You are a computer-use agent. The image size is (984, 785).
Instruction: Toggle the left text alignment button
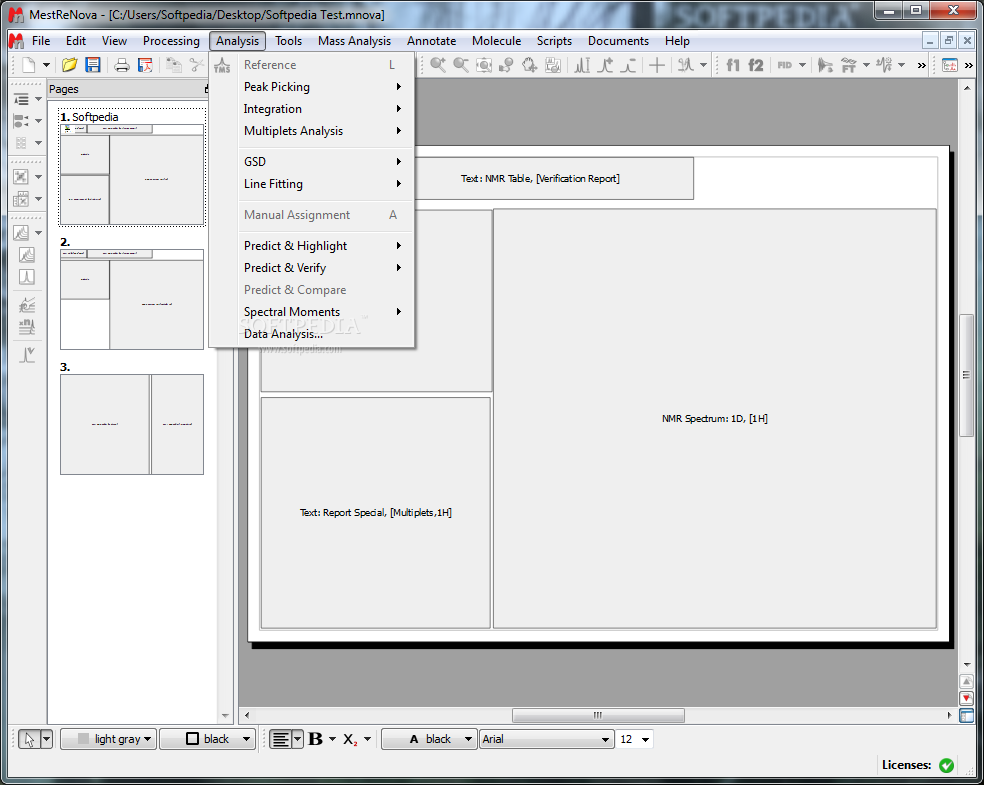click(x=281, y=739)
